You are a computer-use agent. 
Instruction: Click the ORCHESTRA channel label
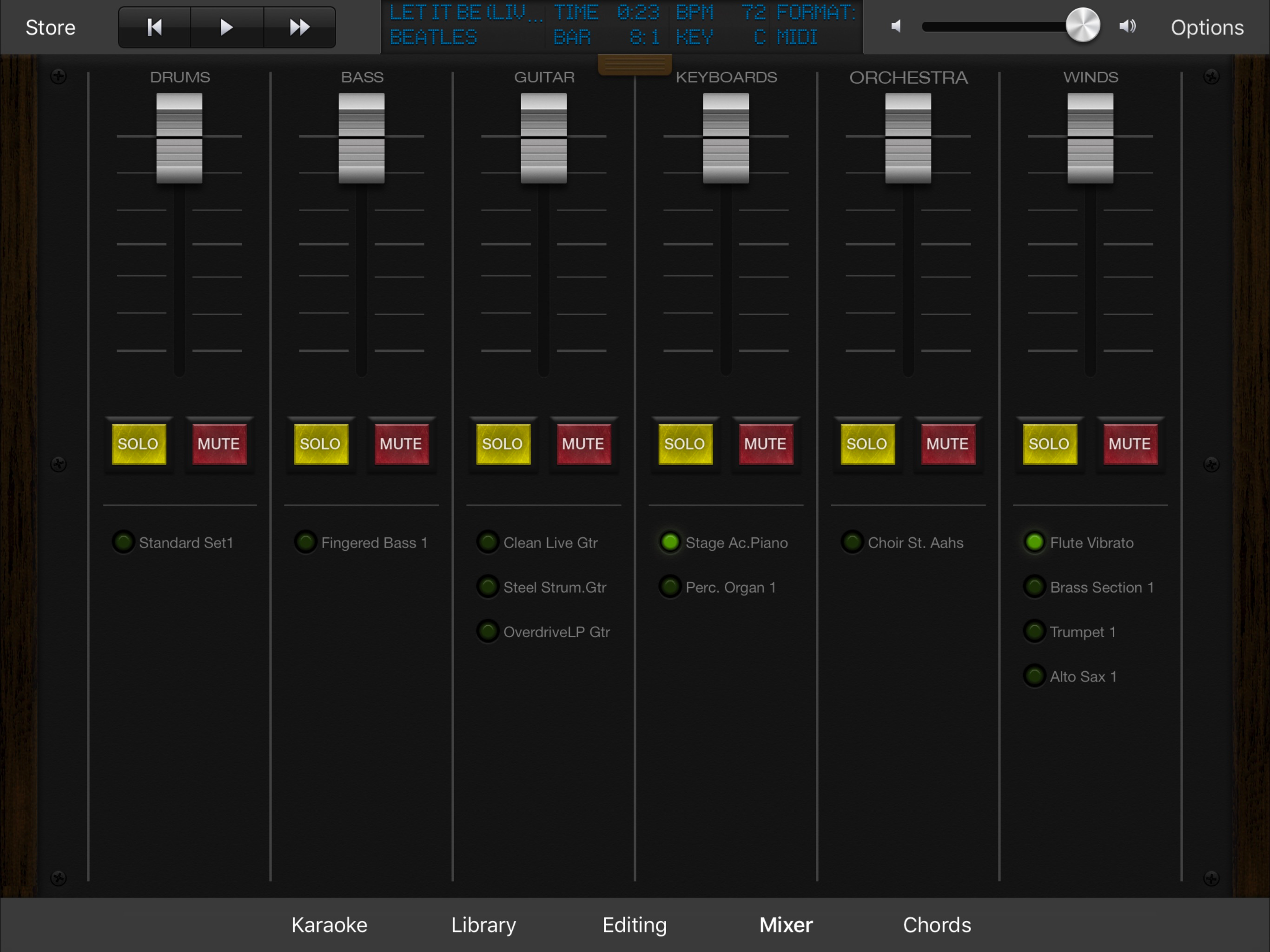pos(908,77)
